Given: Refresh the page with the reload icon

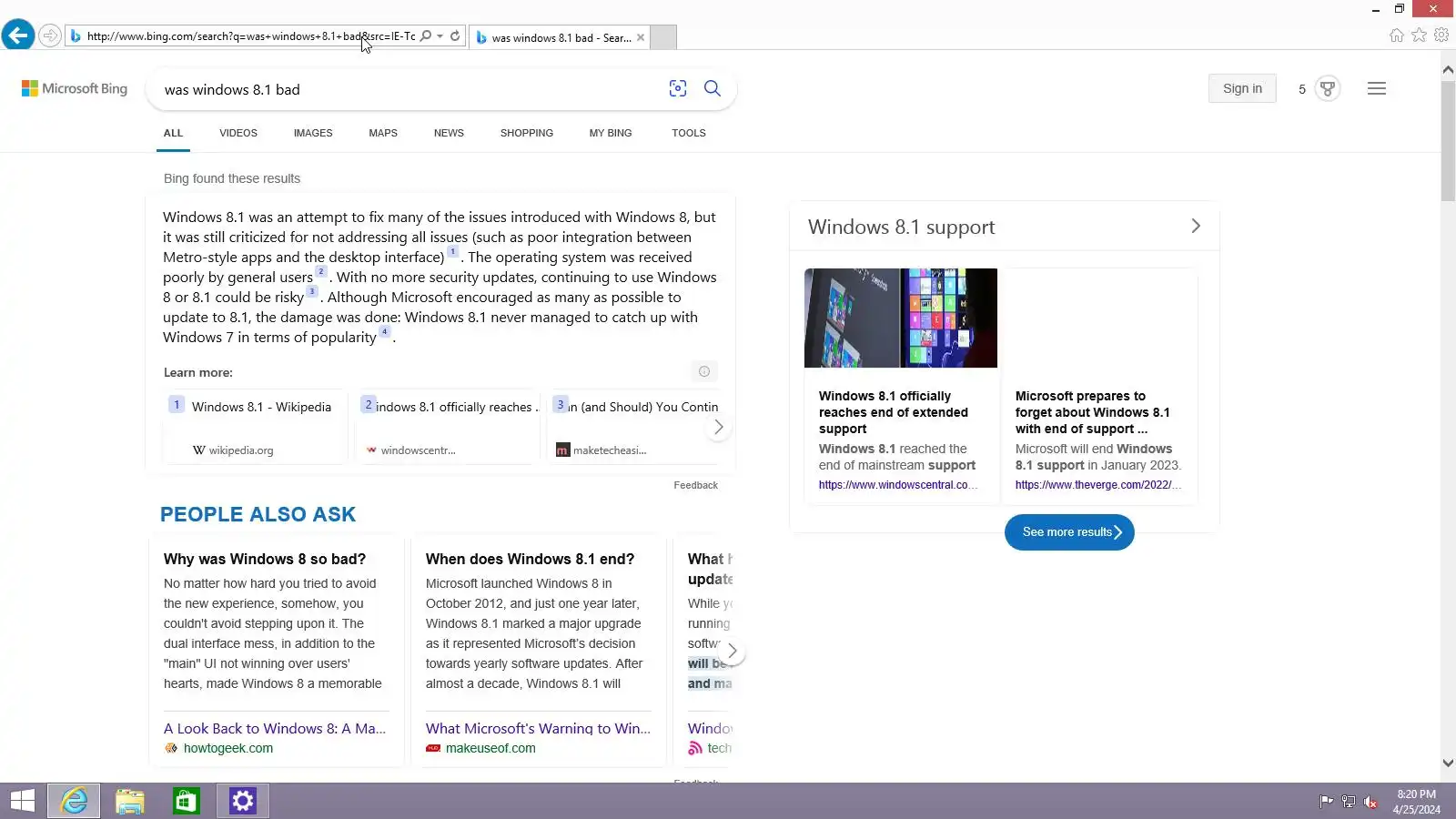Looking at the screenshot, I should pyautogui.click(x=455, y=36).
